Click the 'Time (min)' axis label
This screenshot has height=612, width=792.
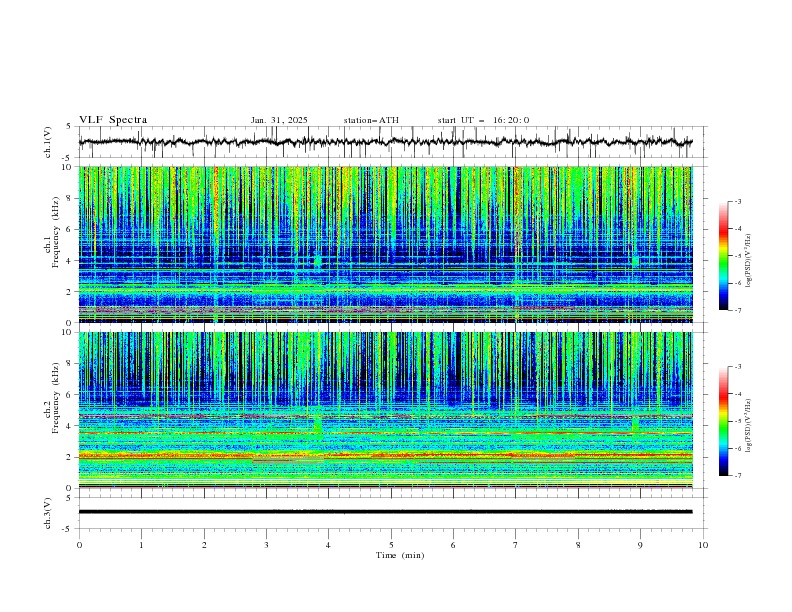click(400, 555)
